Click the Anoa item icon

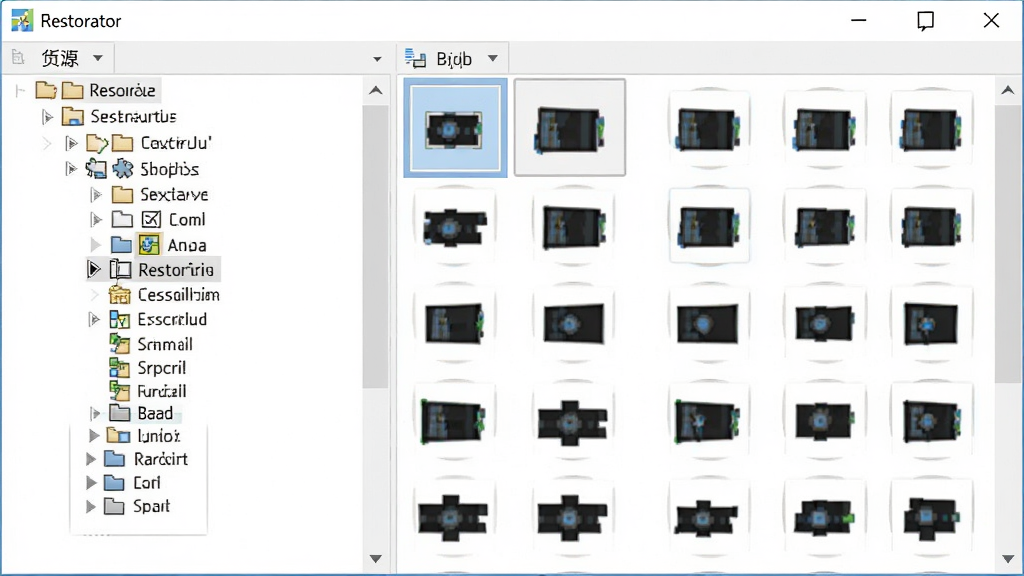149,245
